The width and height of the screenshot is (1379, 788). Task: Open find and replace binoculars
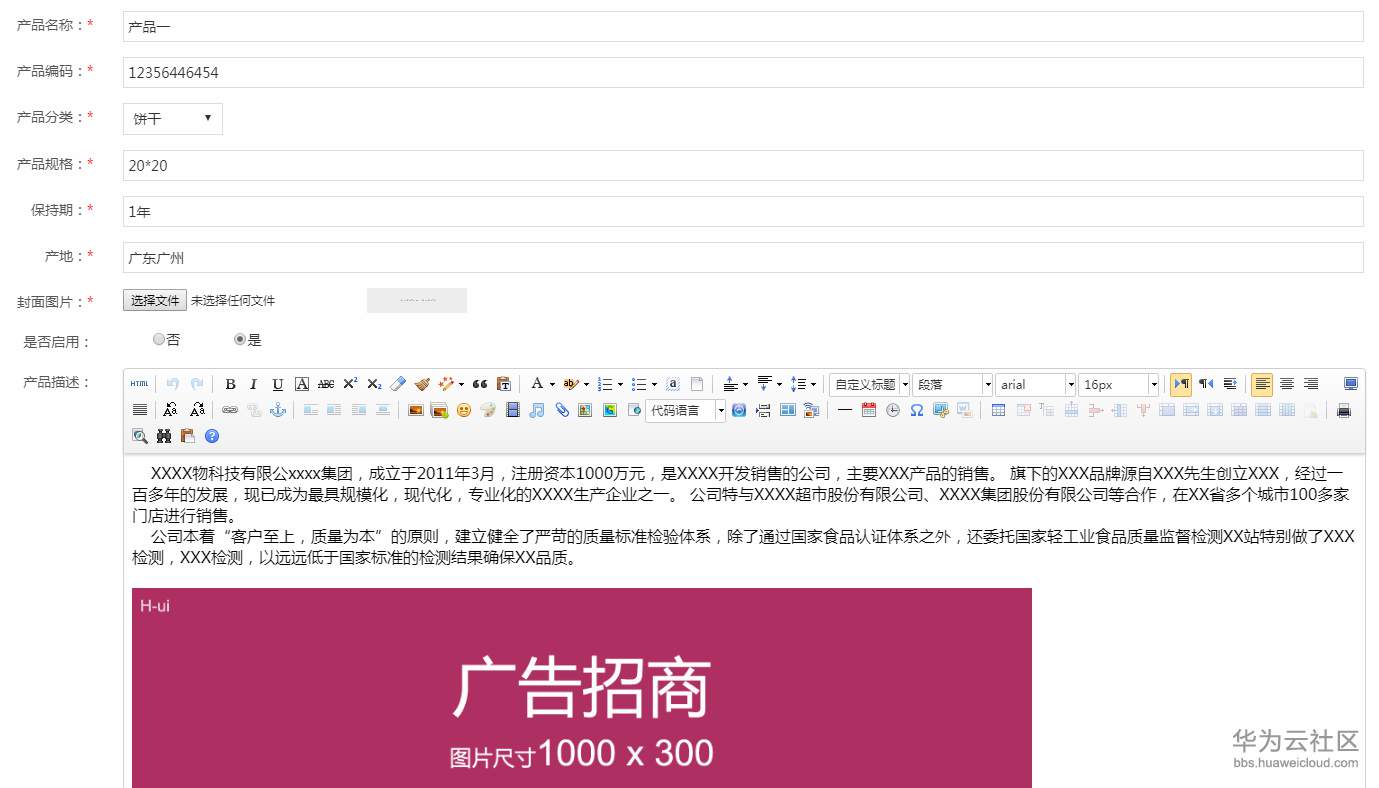(x=164, y=436)
